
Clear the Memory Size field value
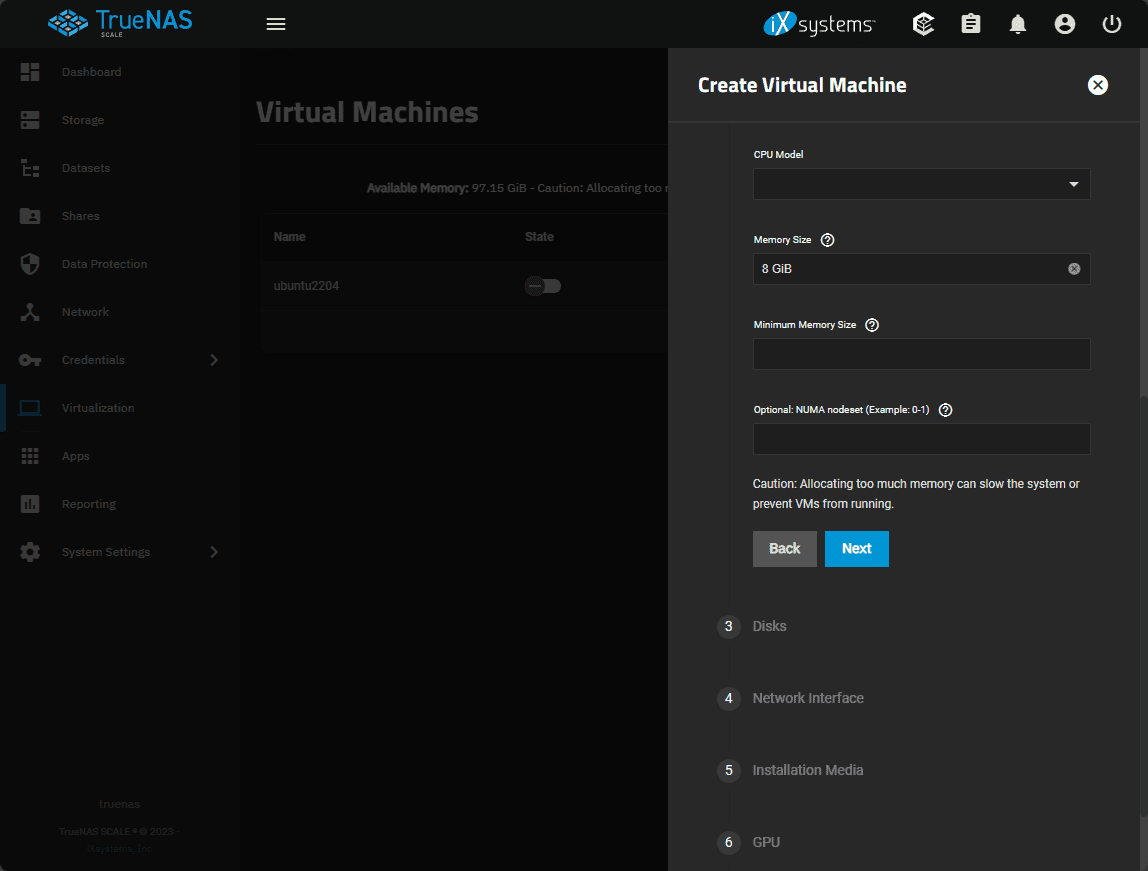(1074, 269)
